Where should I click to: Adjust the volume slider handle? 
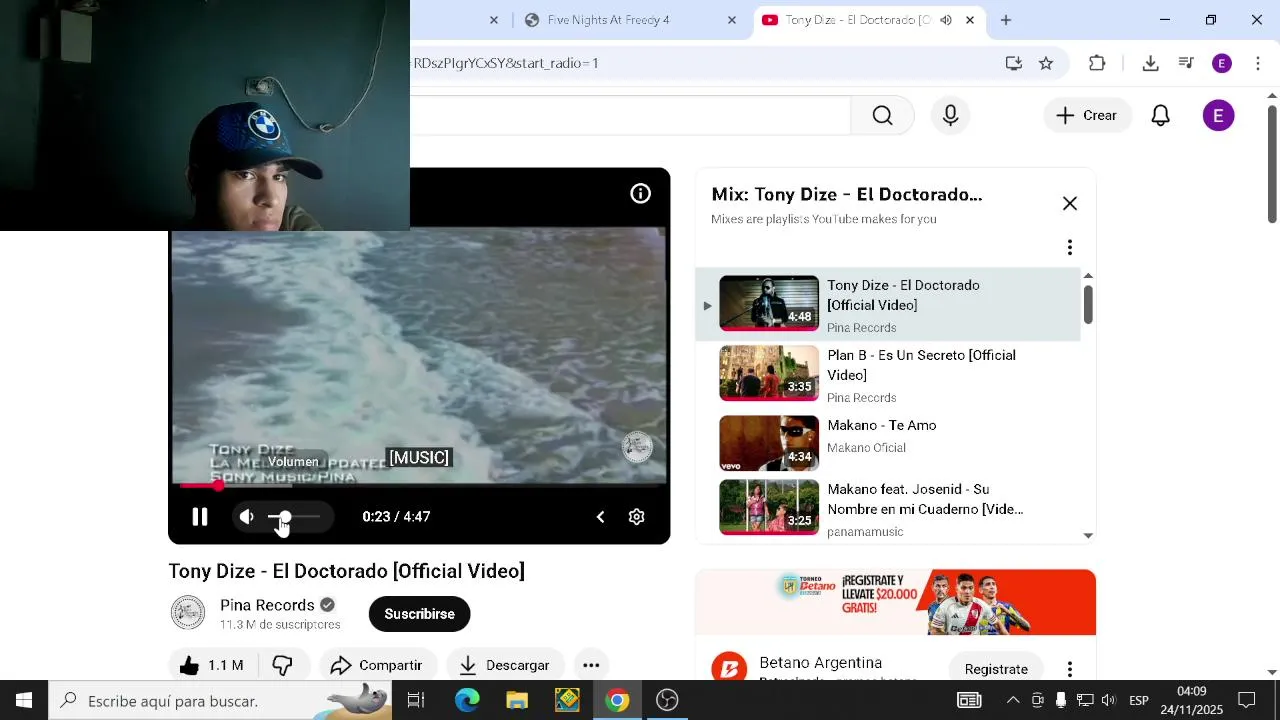coord(285,517)
